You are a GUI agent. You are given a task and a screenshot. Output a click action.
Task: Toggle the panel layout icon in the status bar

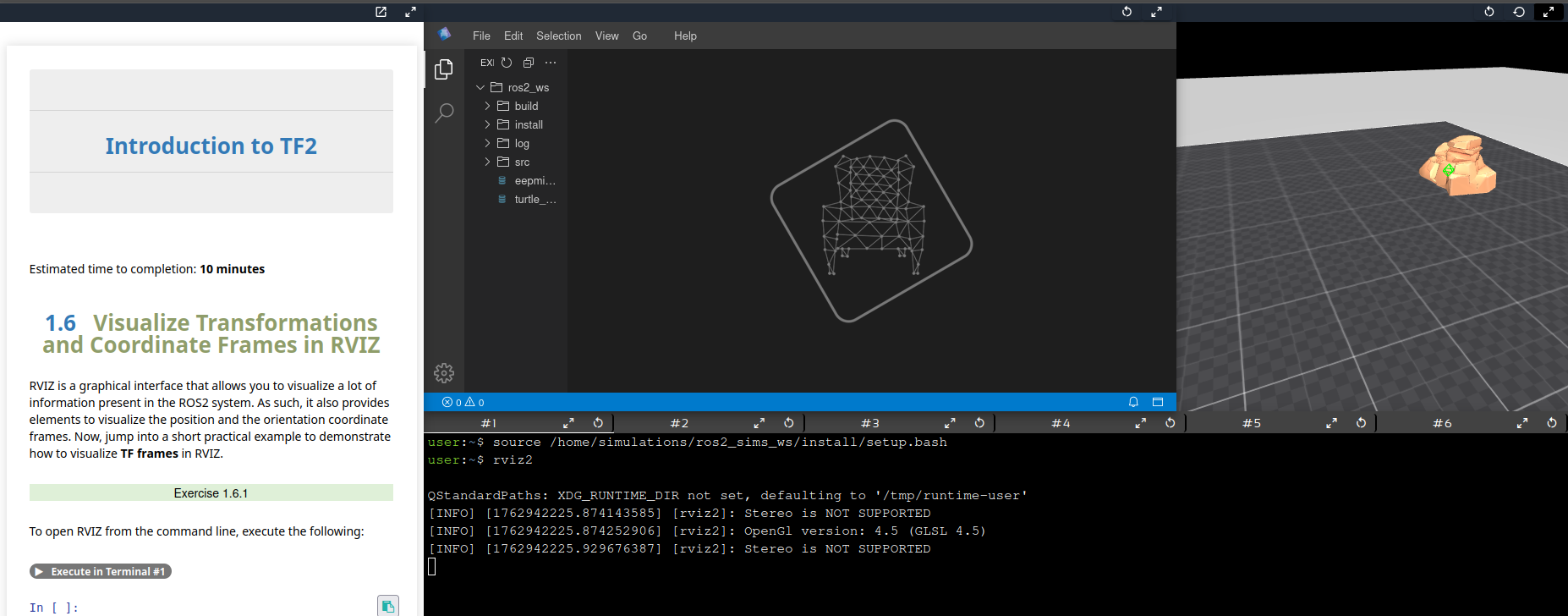point(1158,402)
